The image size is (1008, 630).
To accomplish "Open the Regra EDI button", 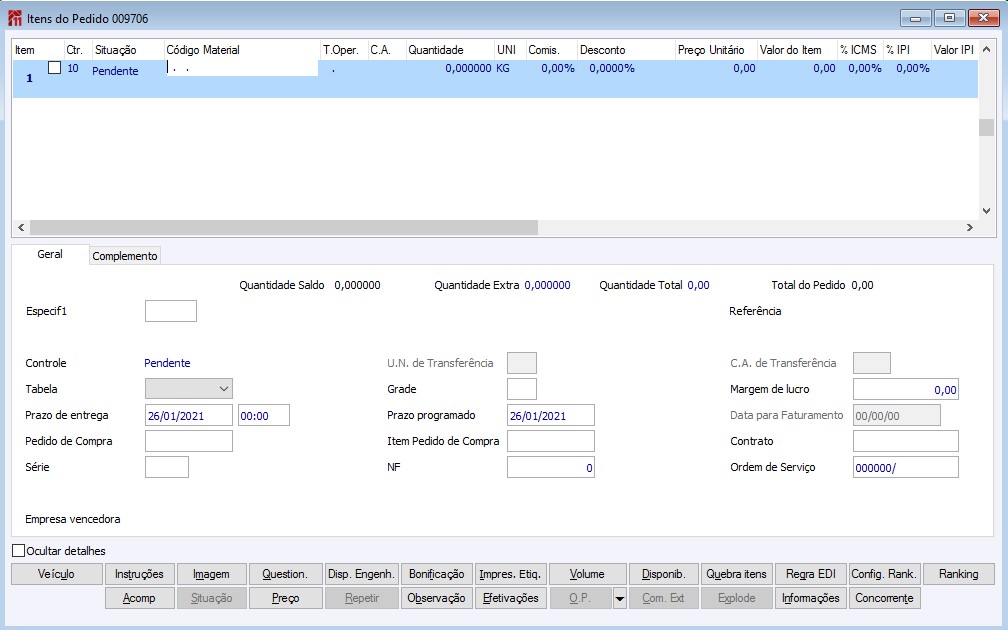I will pyautogui.click(x=811, y=574).
